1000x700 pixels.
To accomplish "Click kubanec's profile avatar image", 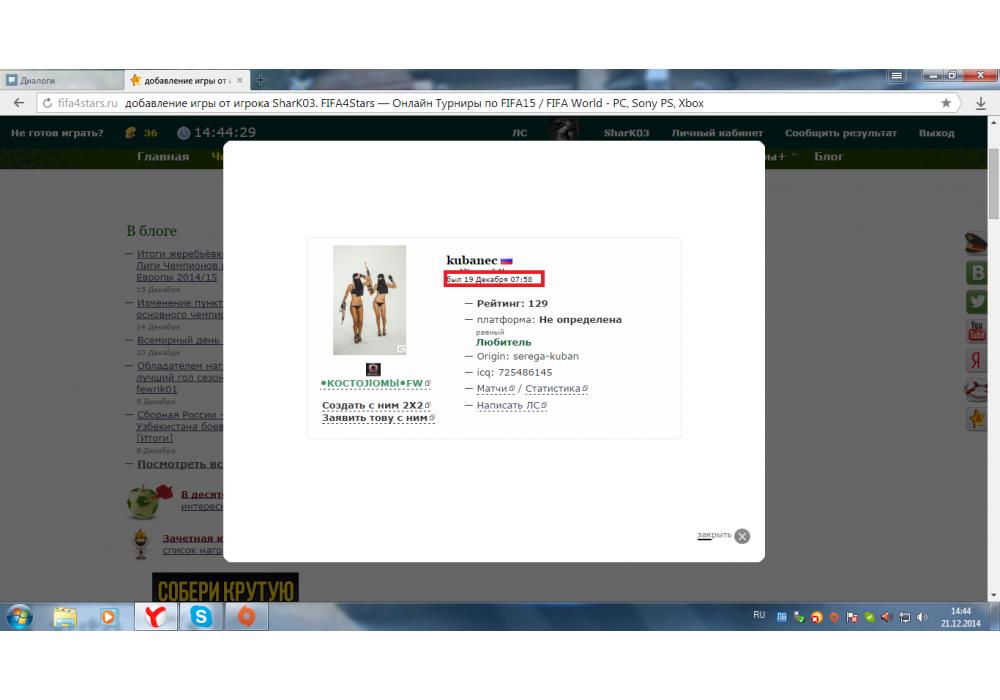I will 369,300.
